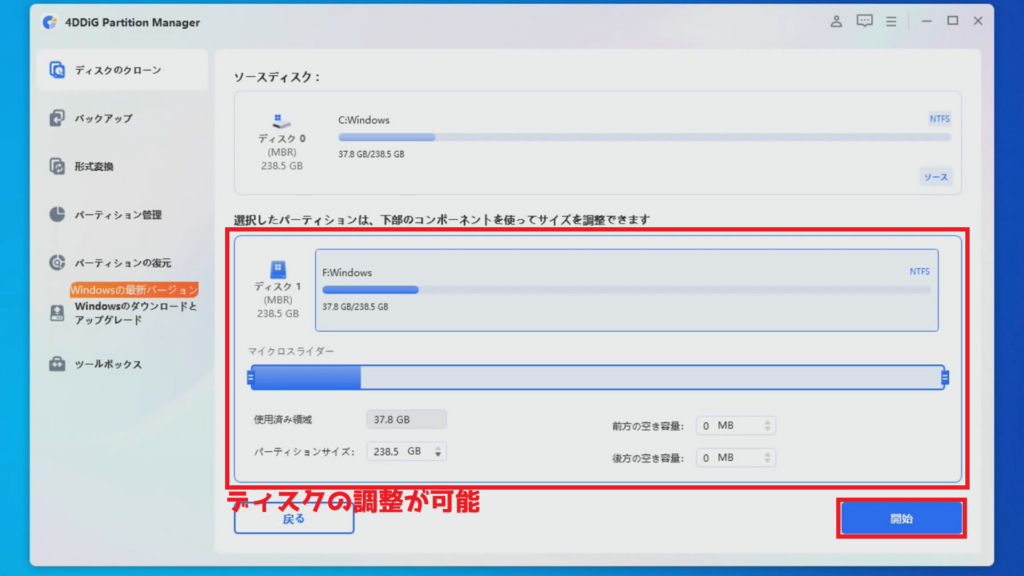The width and height of the screenshot is (1024, 576).
Task: Click the partition recovery (パーティションの復元) icon
Action: 58,263
